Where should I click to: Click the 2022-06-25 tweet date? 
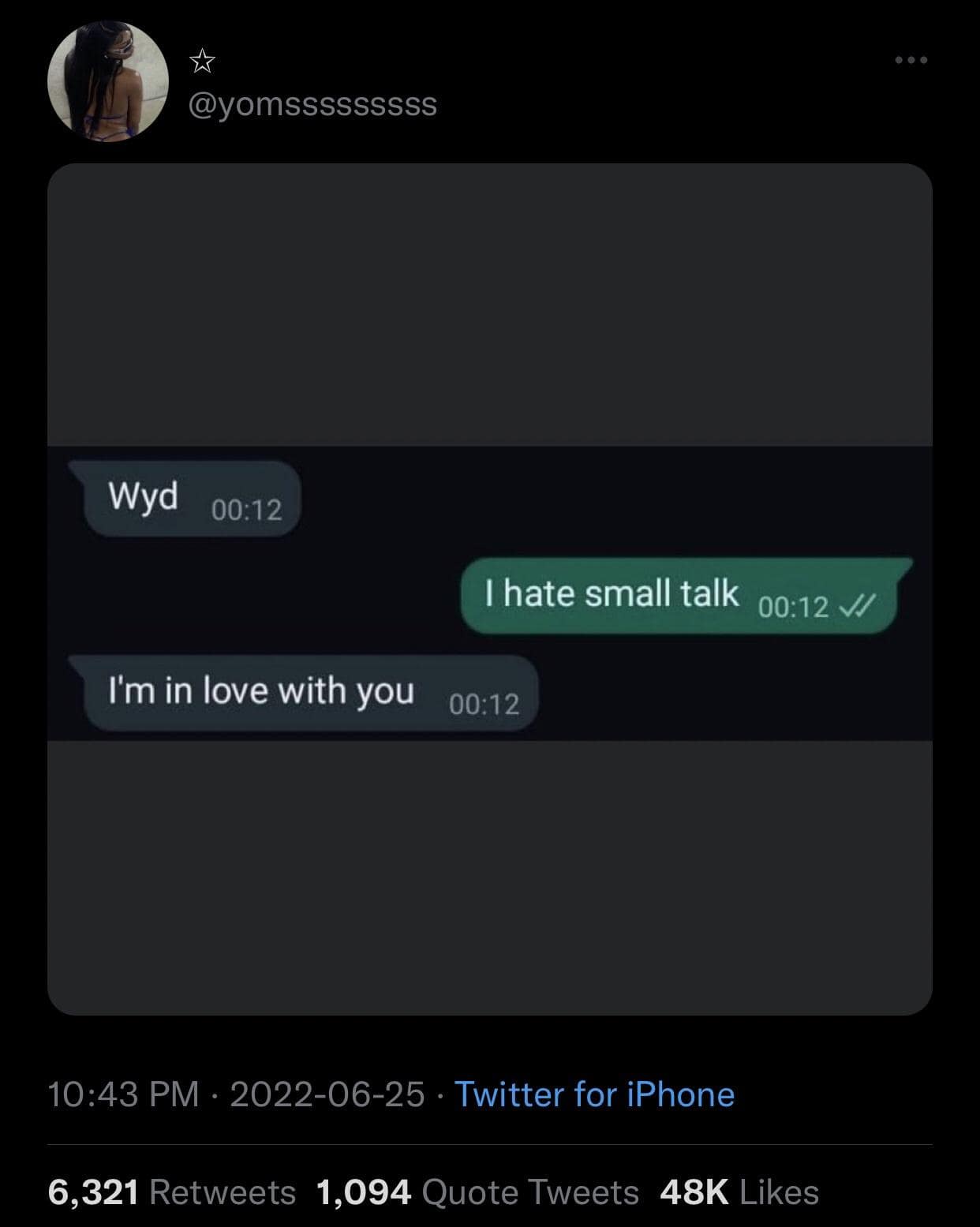tap(327, 1094)
